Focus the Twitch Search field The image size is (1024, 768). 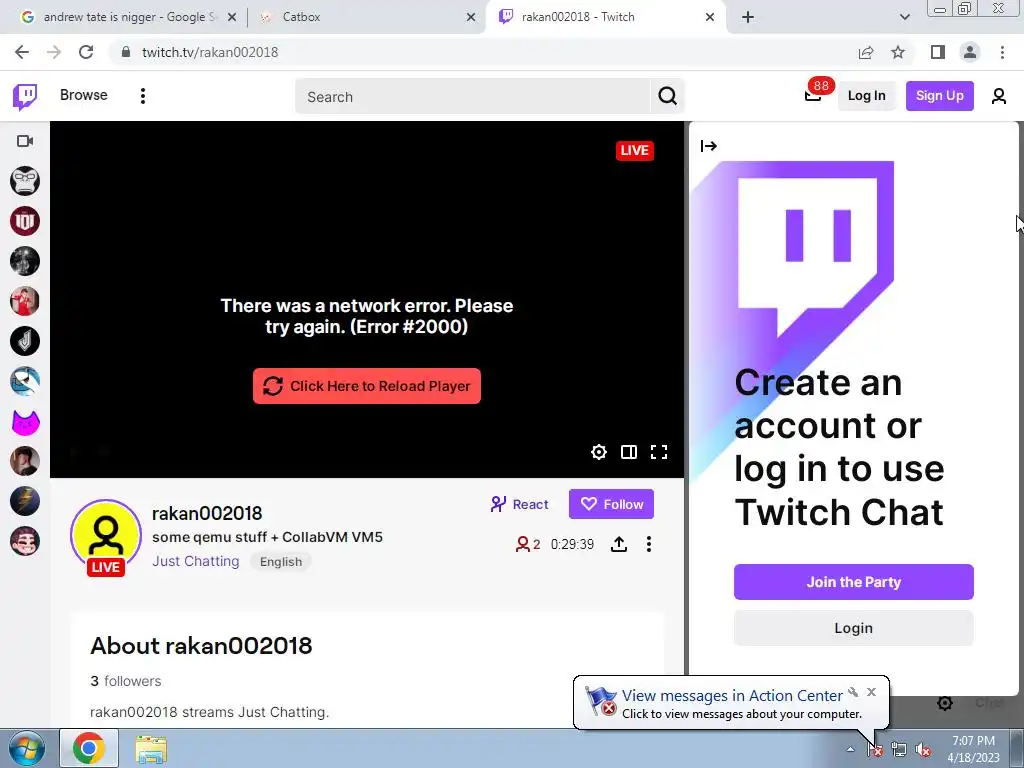pyautogui.click(x=473, y=97)
